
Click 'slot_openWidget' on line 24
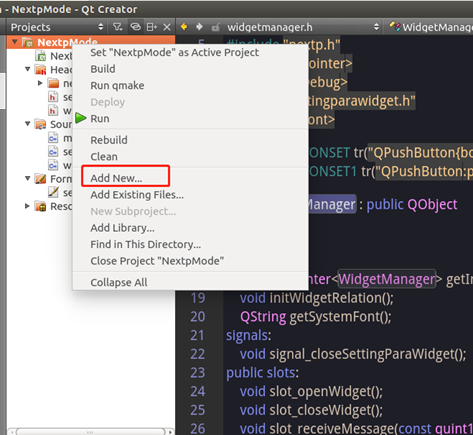pos(320,391)
